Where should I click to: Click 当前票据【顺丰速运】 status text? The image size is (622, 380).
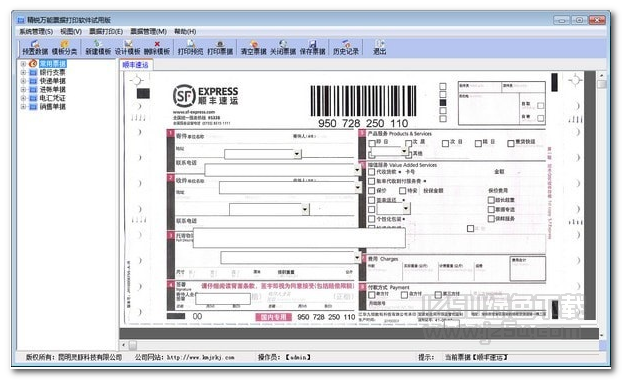476,358
